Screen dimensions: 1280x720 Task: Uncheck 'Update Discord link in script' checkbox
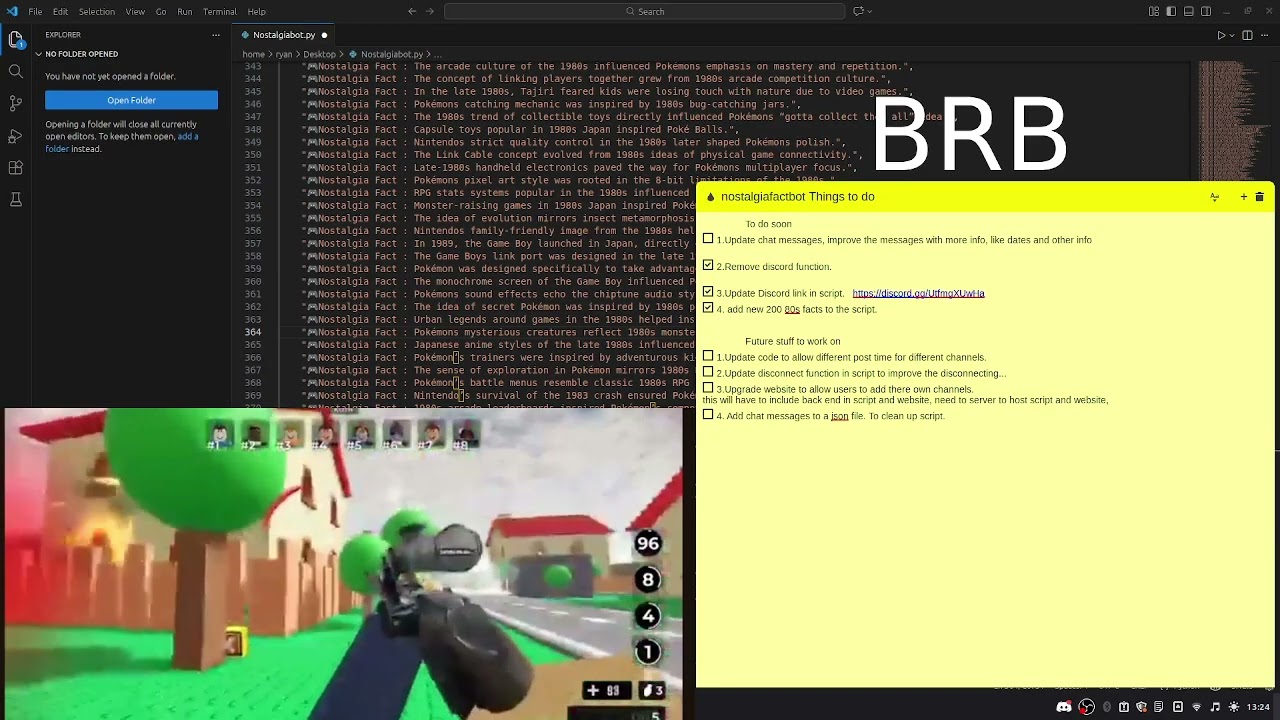(708, 292)
